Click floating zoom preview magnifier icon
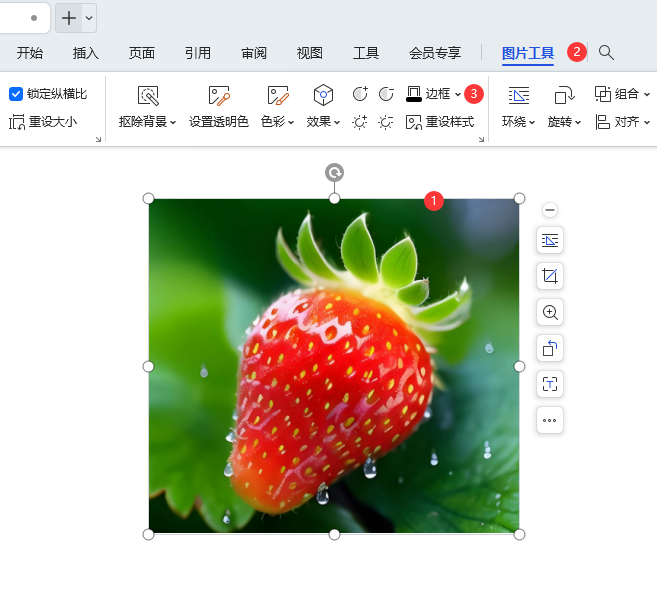This screenshot has width=657, height=591. click(550, 312)
